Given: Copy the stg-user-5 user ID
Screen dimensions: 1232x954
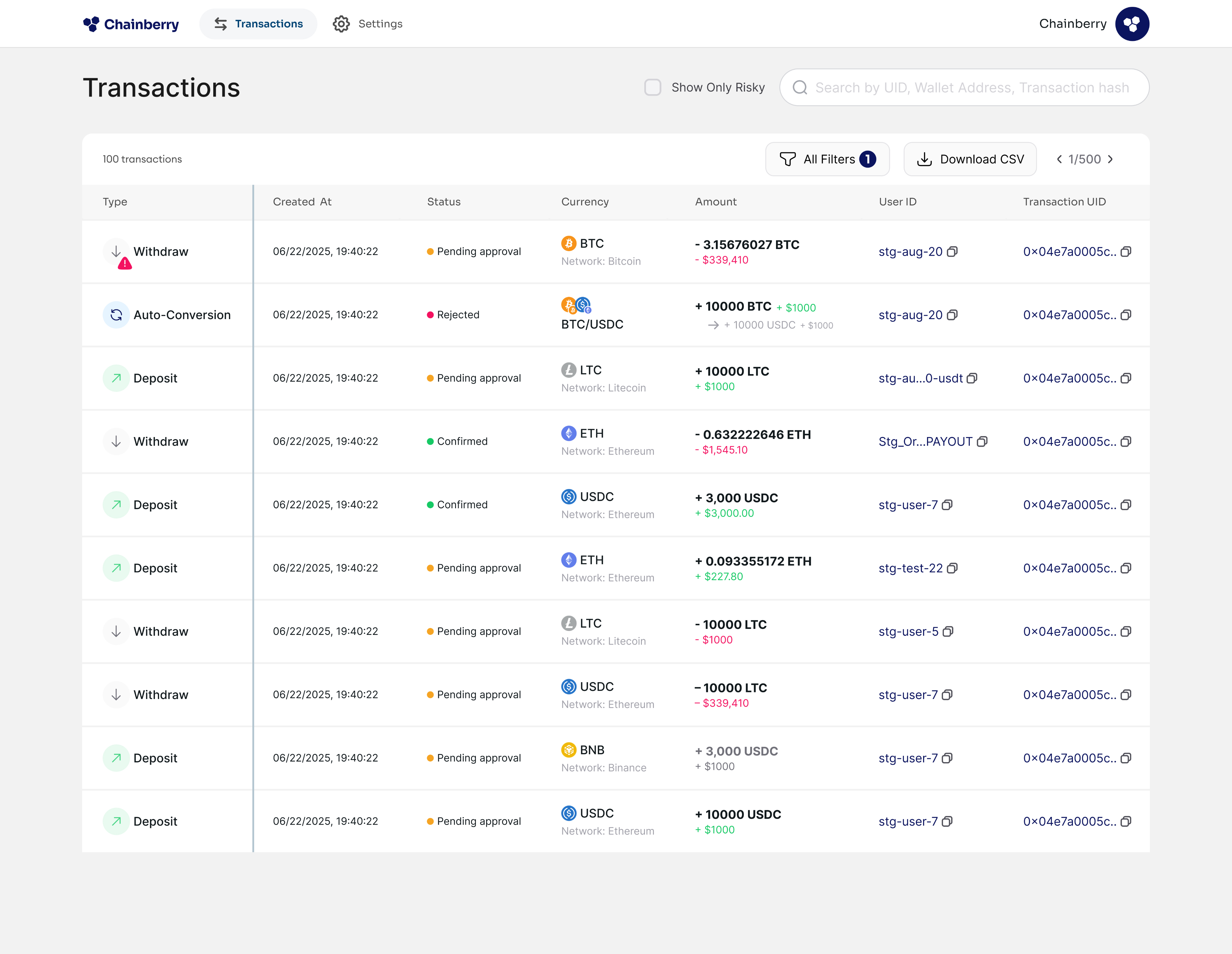Looking at the screenshot, I should (948, 632).
